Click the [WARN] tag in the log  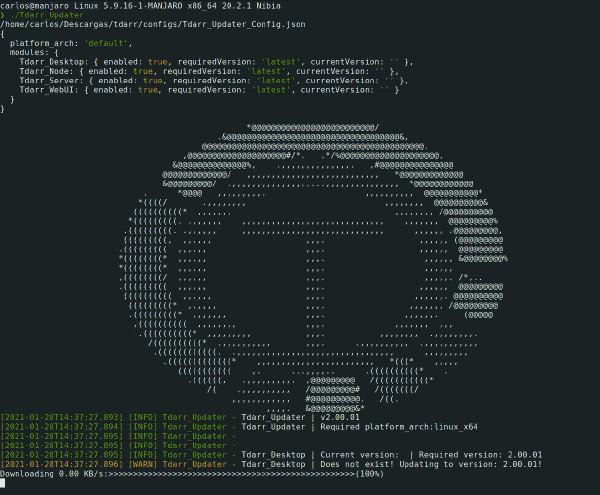click(143, 464)
